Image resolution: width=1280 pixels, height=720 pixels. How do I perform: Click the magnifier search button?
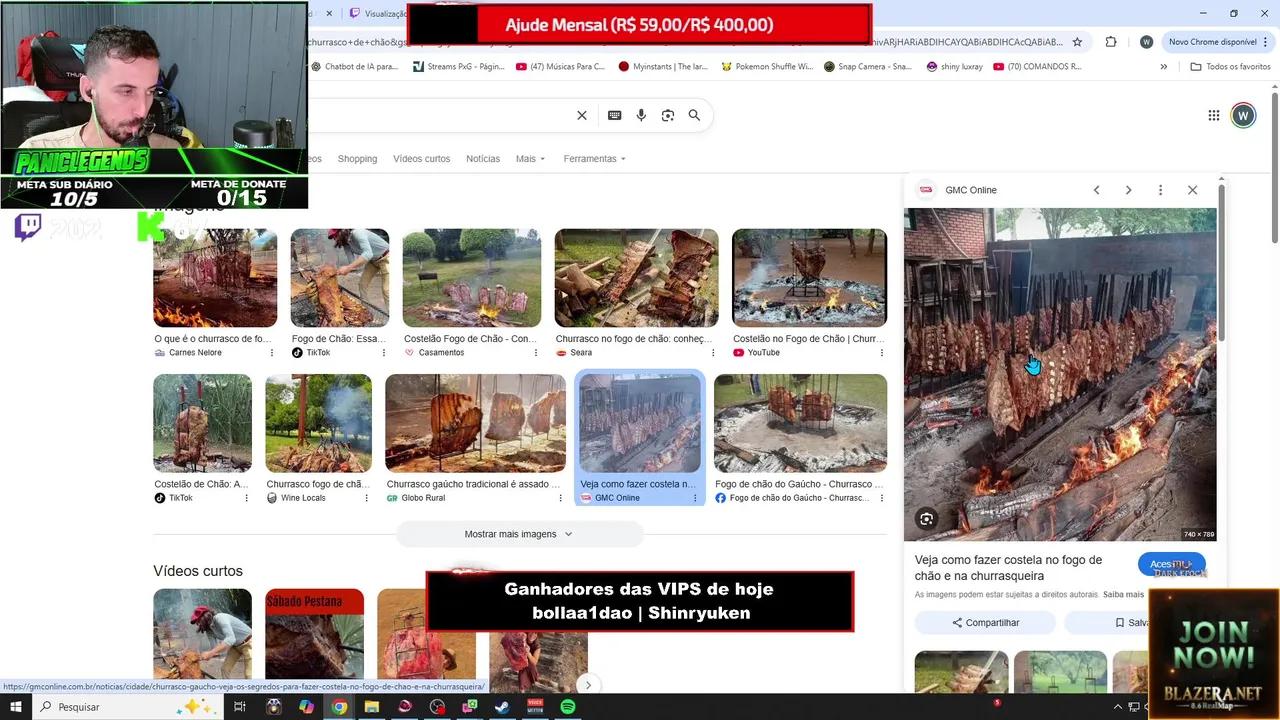(x=694, y=115)
